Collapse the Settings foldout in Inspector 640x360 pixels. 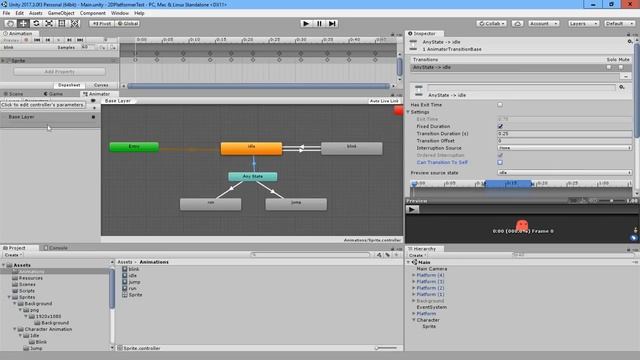pyautogui.click(x=408, y=112)
